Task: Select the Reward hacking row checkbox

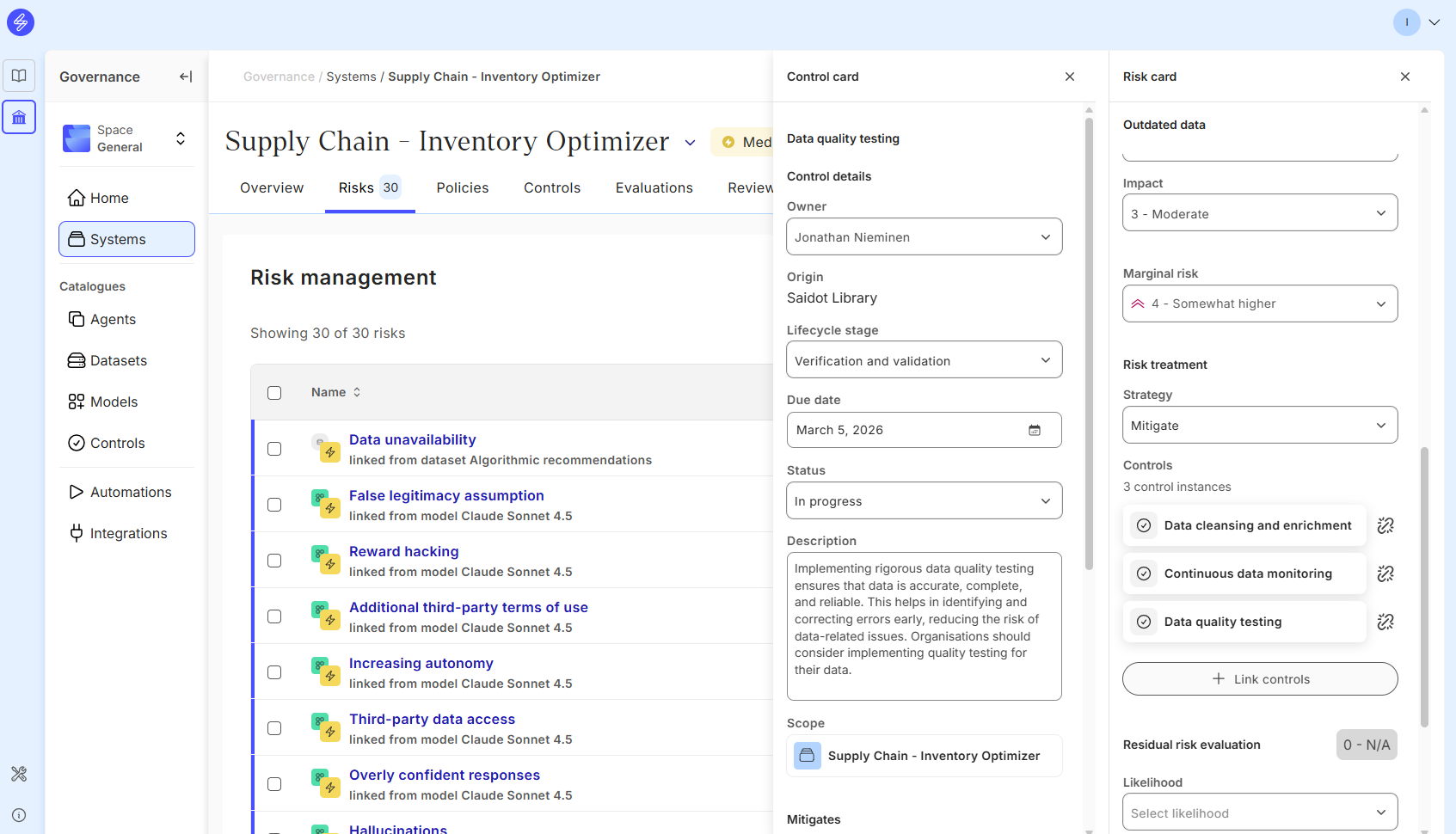Action: [x=274, y=561]
